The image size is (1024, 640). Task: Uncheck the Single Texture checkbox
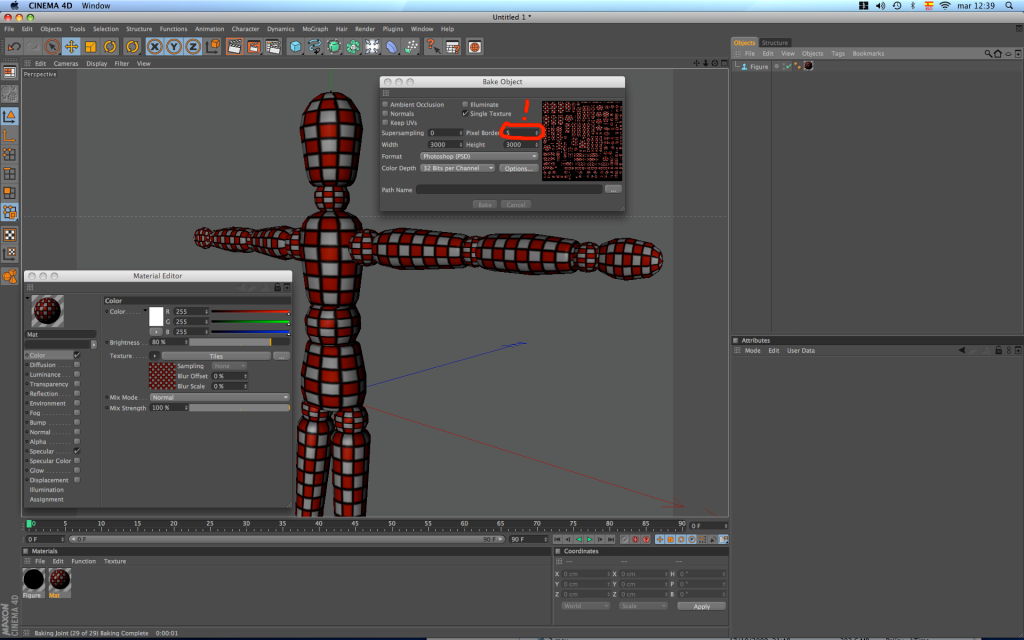coord(465,114)
